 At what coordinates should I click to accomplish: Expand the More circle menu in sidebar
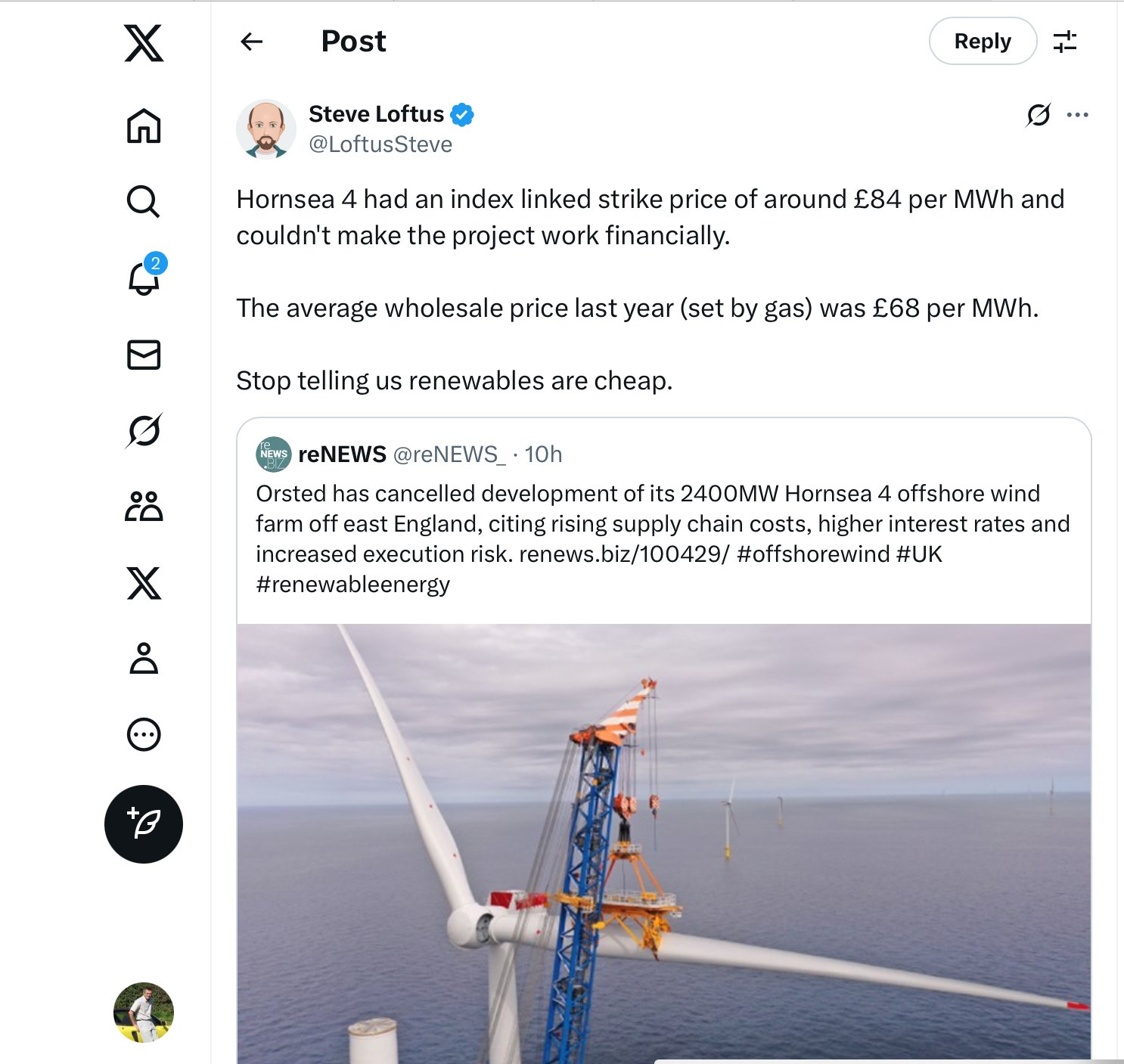pyautogui.click(x=144, y=734)
